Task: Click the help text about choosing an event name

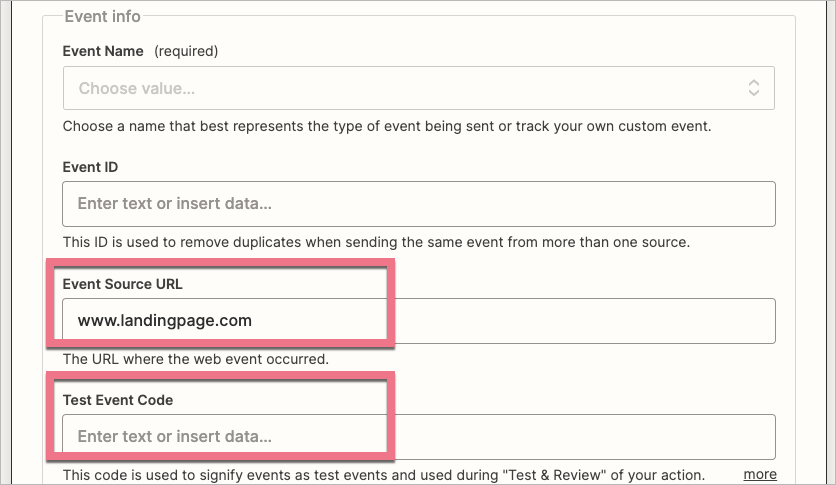Action: 387,127
